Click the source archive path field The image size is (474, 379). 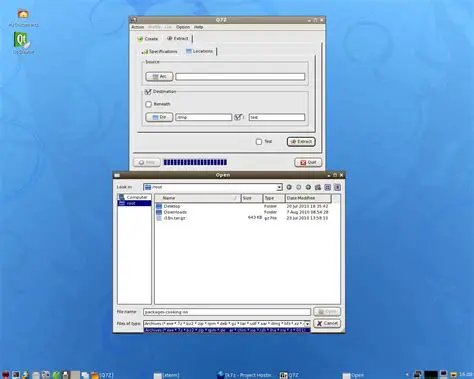click(x=240, y=77)
